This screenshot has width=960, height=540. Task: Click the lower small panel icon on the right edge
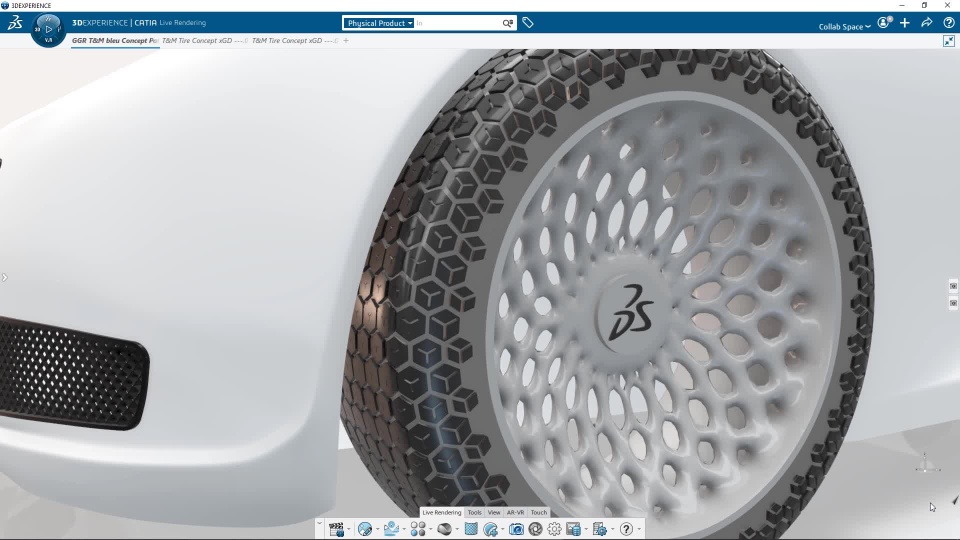pyautogui.click(x=953, y=303)
